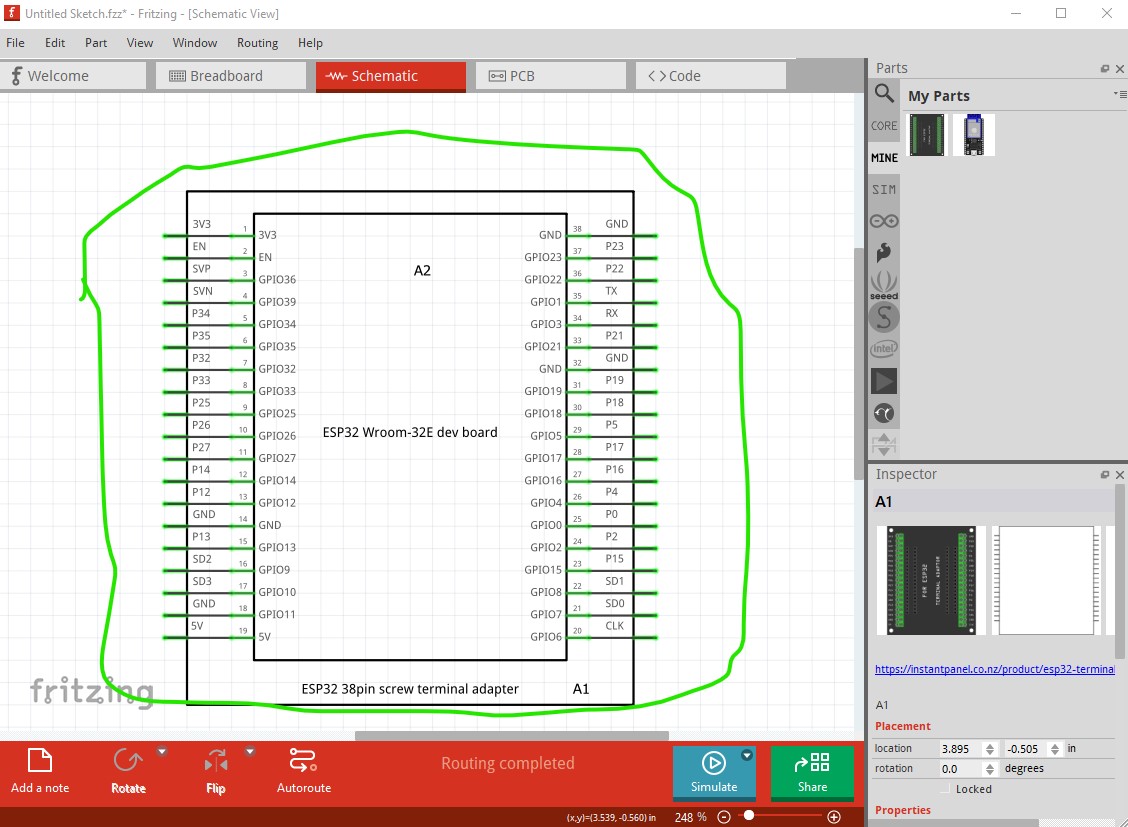The height and width of the screenshot is (827, 1128).
Task: Select the ESP32 38pin screw terminal adapter label
Action: pos(410,689)
